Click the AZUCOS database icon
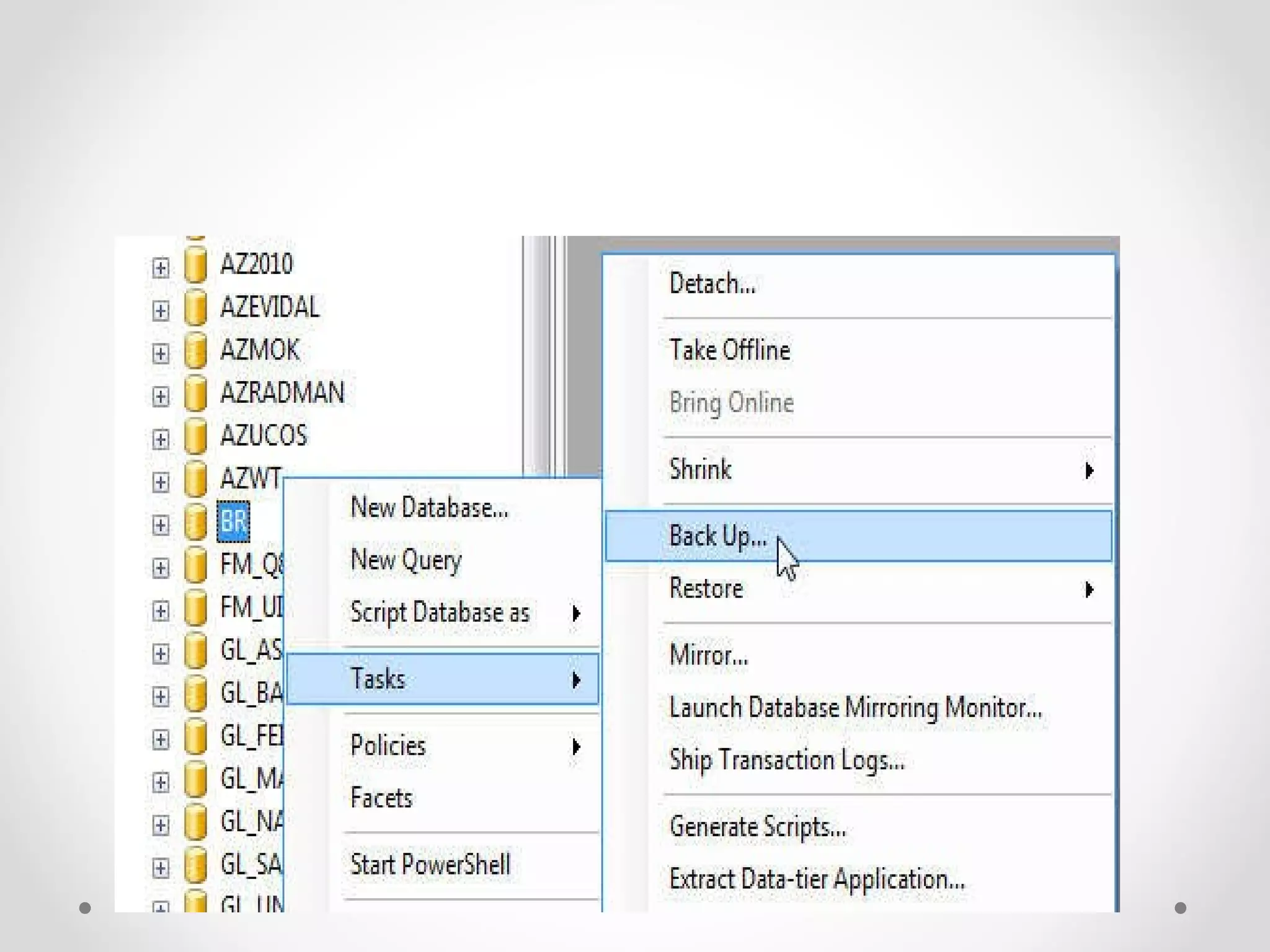1270x952 pixels. coord(195,437)
